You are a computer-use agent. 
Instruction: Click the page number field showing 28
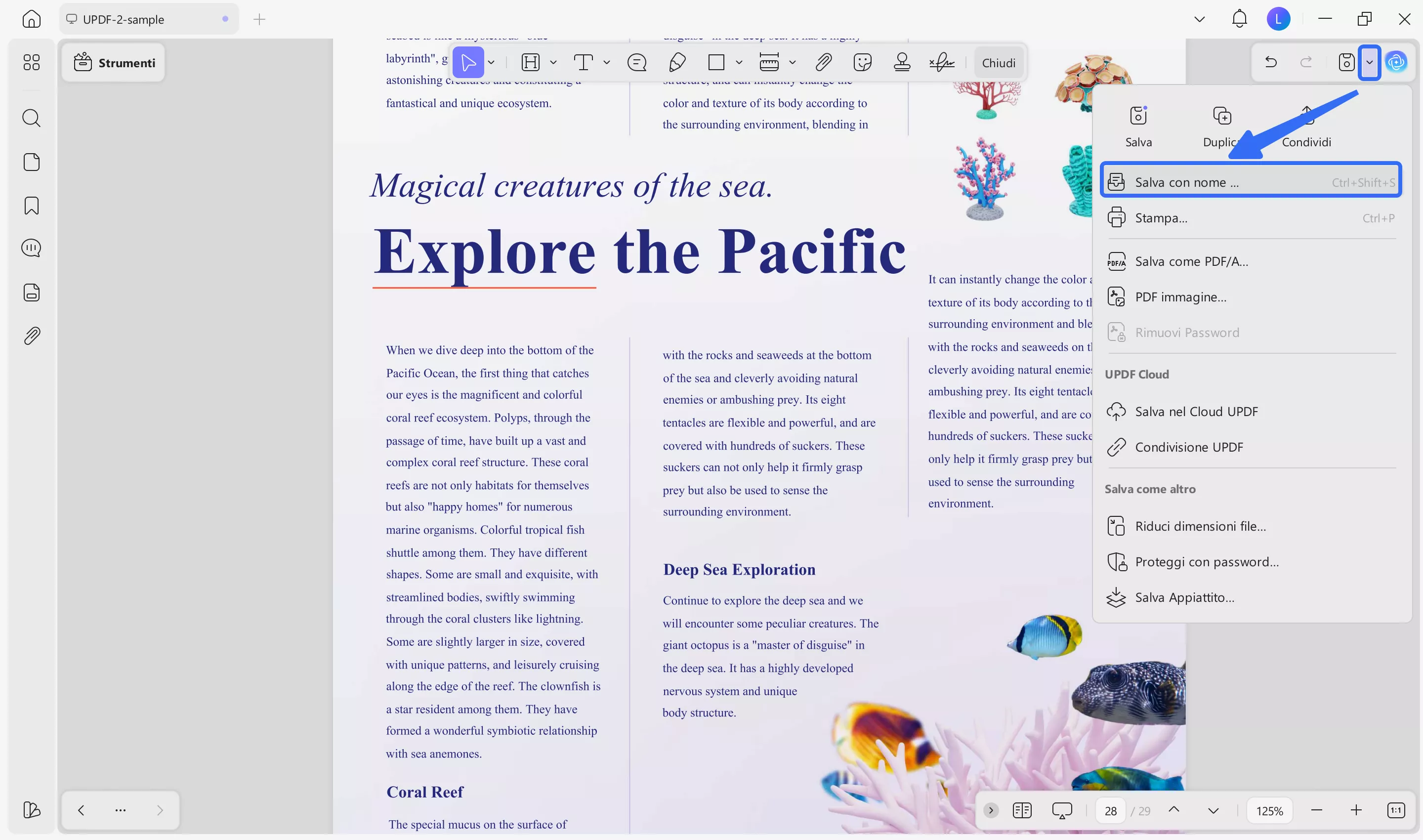[x=1111, y=810]
